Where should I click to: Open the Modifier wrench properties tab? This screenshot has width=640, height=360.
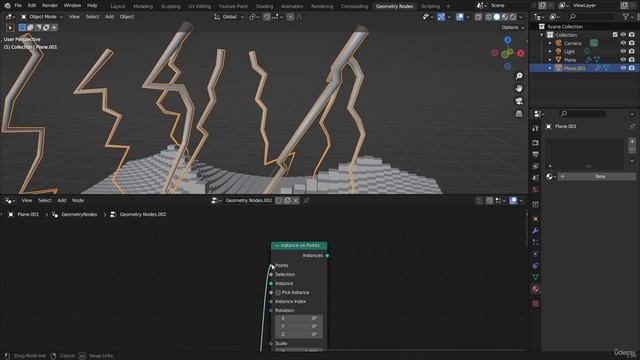(536, 231)
